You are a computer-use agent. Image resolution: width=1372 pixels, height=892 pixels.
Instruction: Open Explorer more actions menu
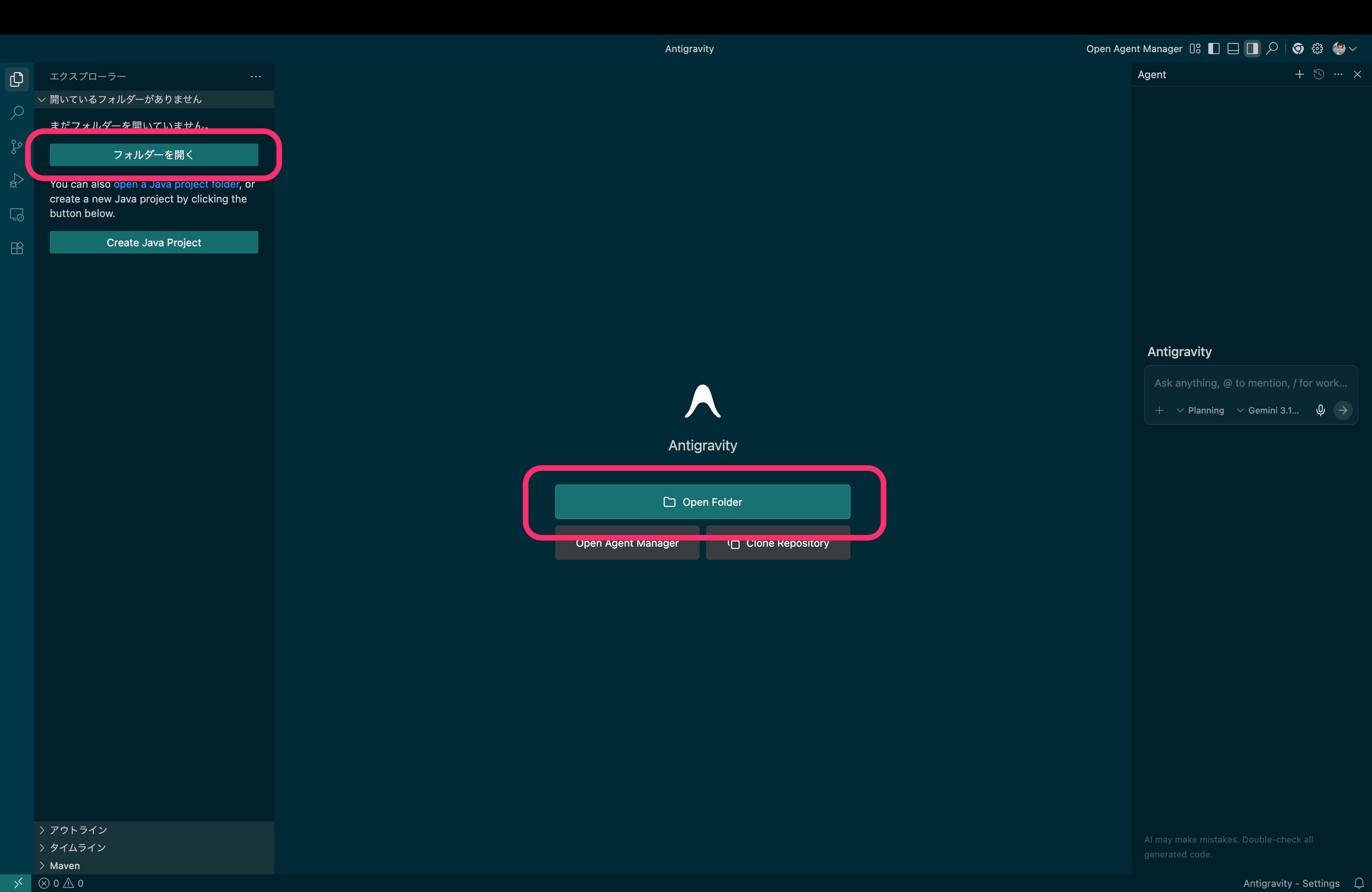coord(256,76)
